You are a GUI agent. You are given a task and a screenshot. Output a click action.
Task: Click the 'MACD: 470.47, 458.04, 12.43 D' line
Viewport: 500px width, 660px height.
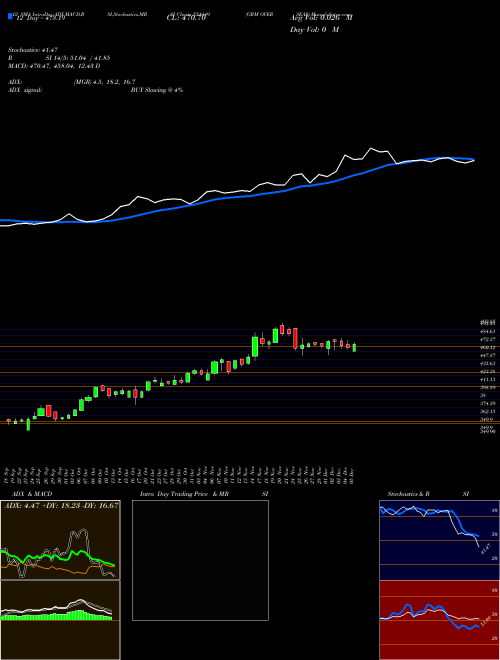point(54,66)
